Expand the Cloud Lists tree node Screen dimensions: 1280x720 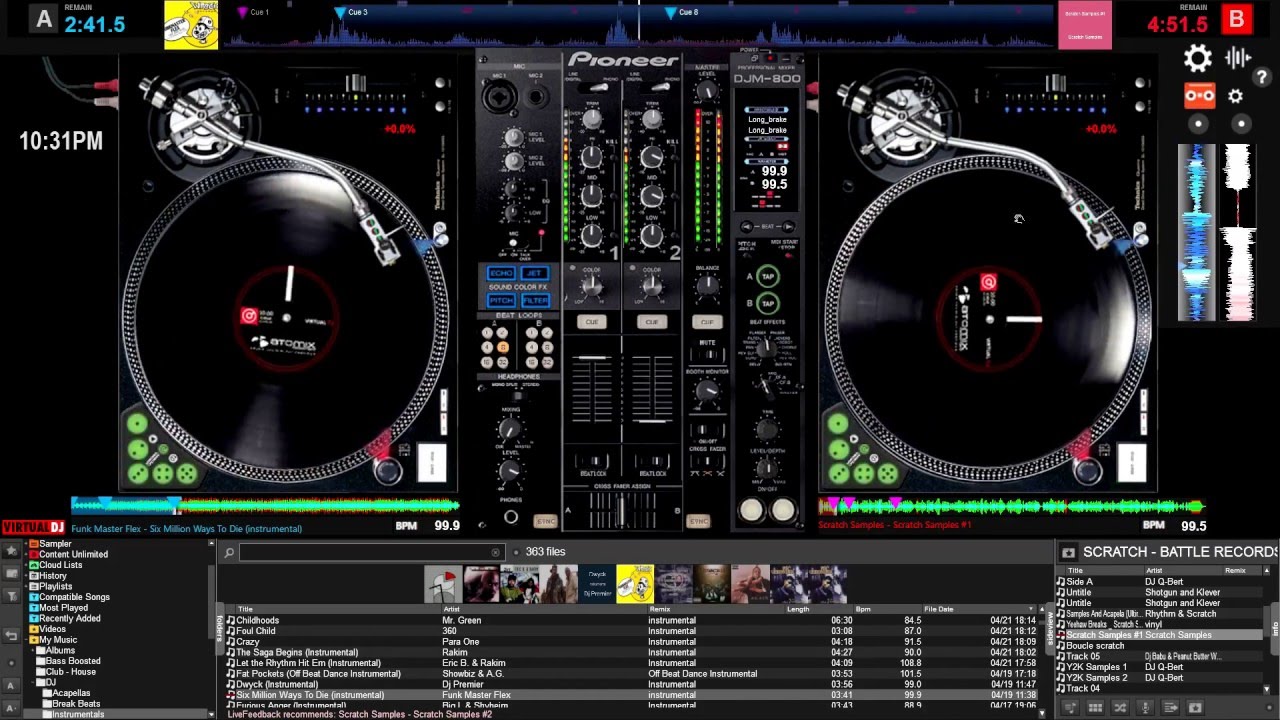tap(26, 565)
